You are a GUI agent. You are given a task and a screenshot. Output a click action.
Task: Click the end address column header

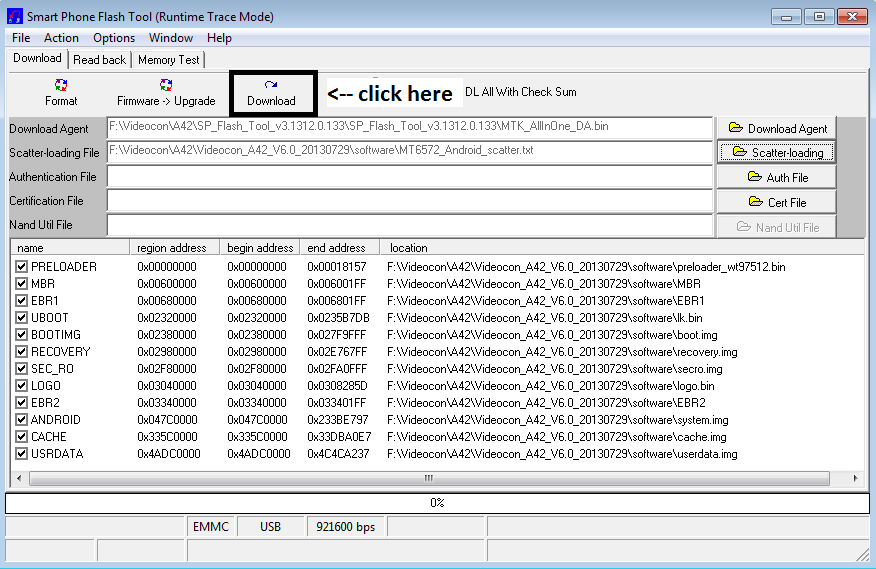tap(340, 248)
